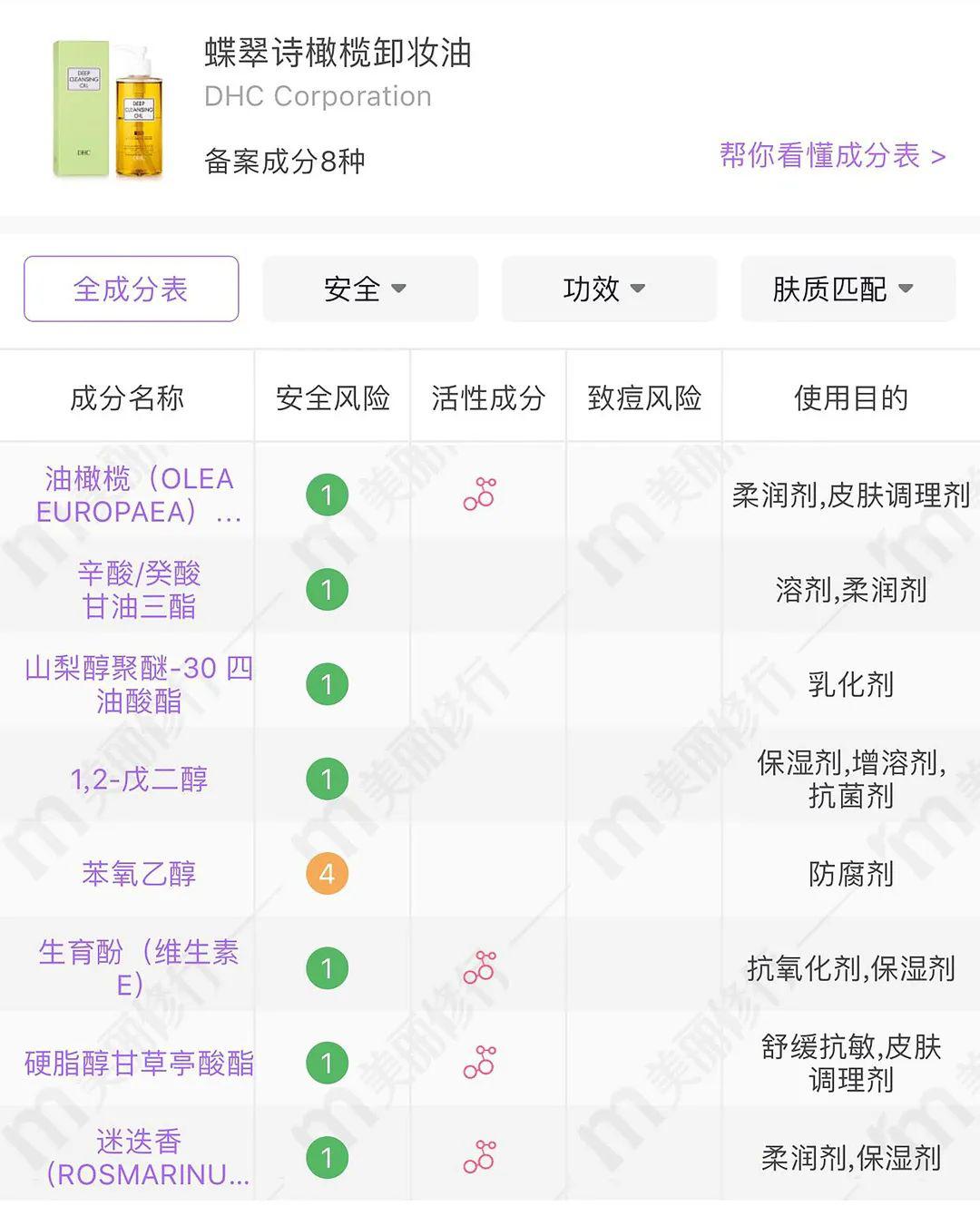Click the active ingredient icon for 油橄榄

(479, 495)
